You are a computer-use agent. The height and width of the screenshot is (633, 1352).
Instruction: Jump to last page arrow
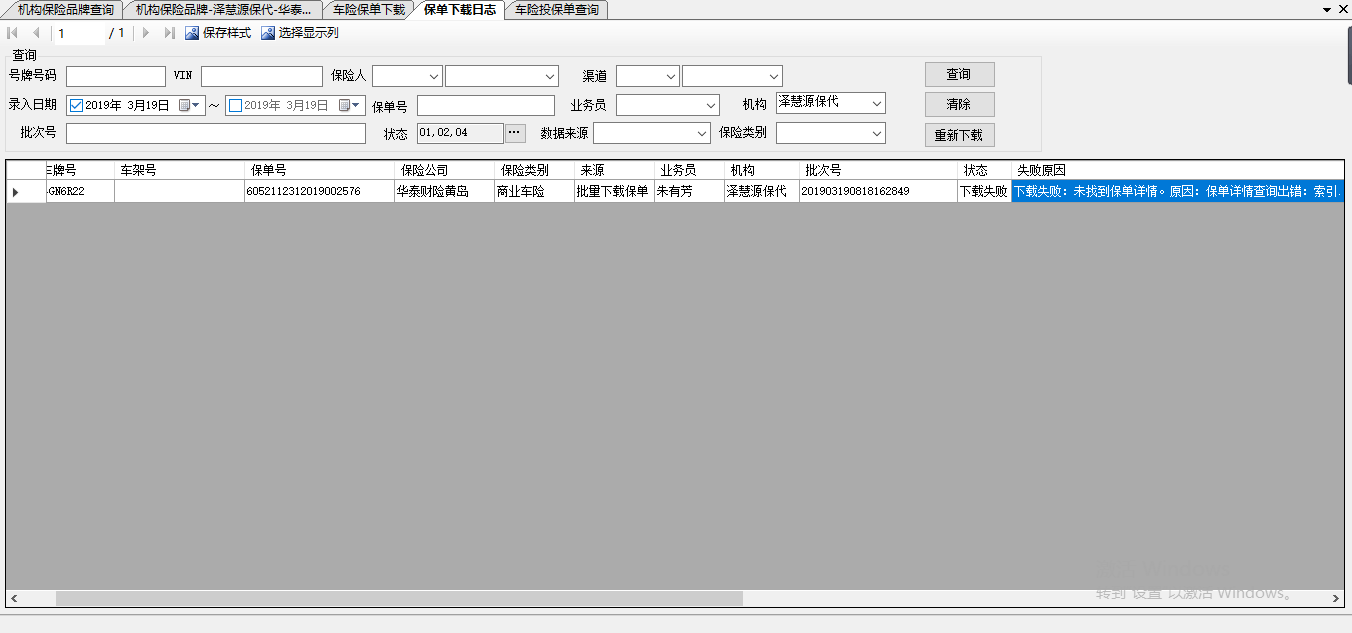coord(169,33)
